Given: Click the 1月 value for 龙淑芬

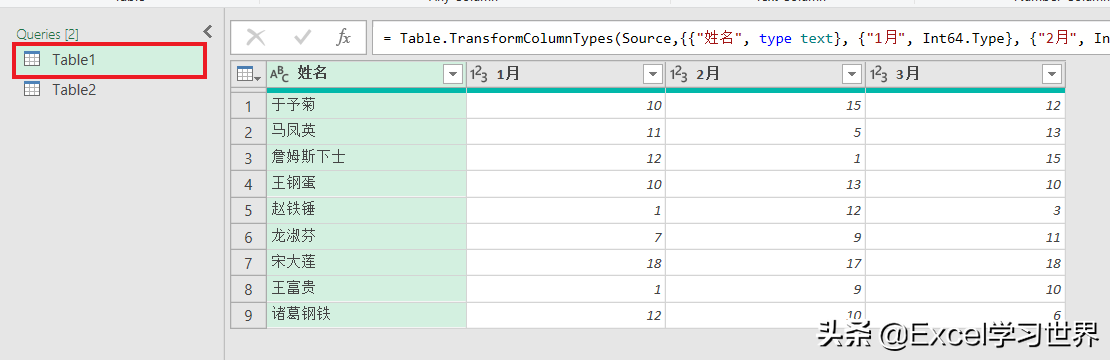Looking at the screenshot, I should tap(566, 237).
